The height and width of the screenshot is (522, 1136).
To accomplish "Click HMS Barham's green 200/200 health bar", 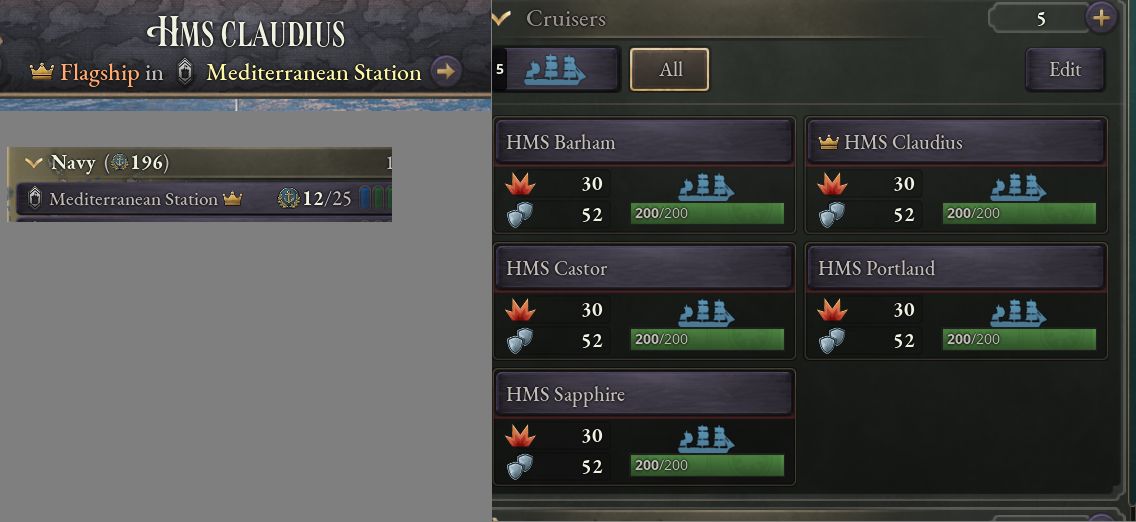I will 706,214.
